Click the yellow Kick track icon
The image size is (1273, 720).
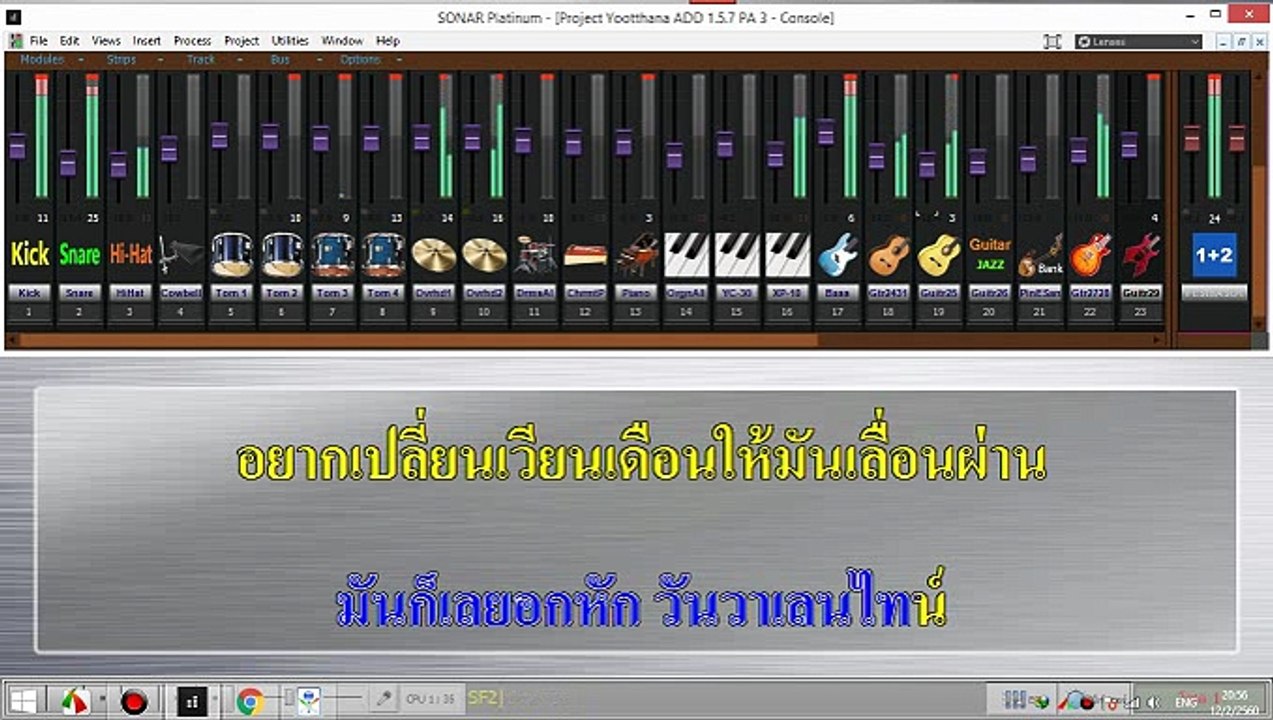30,255
